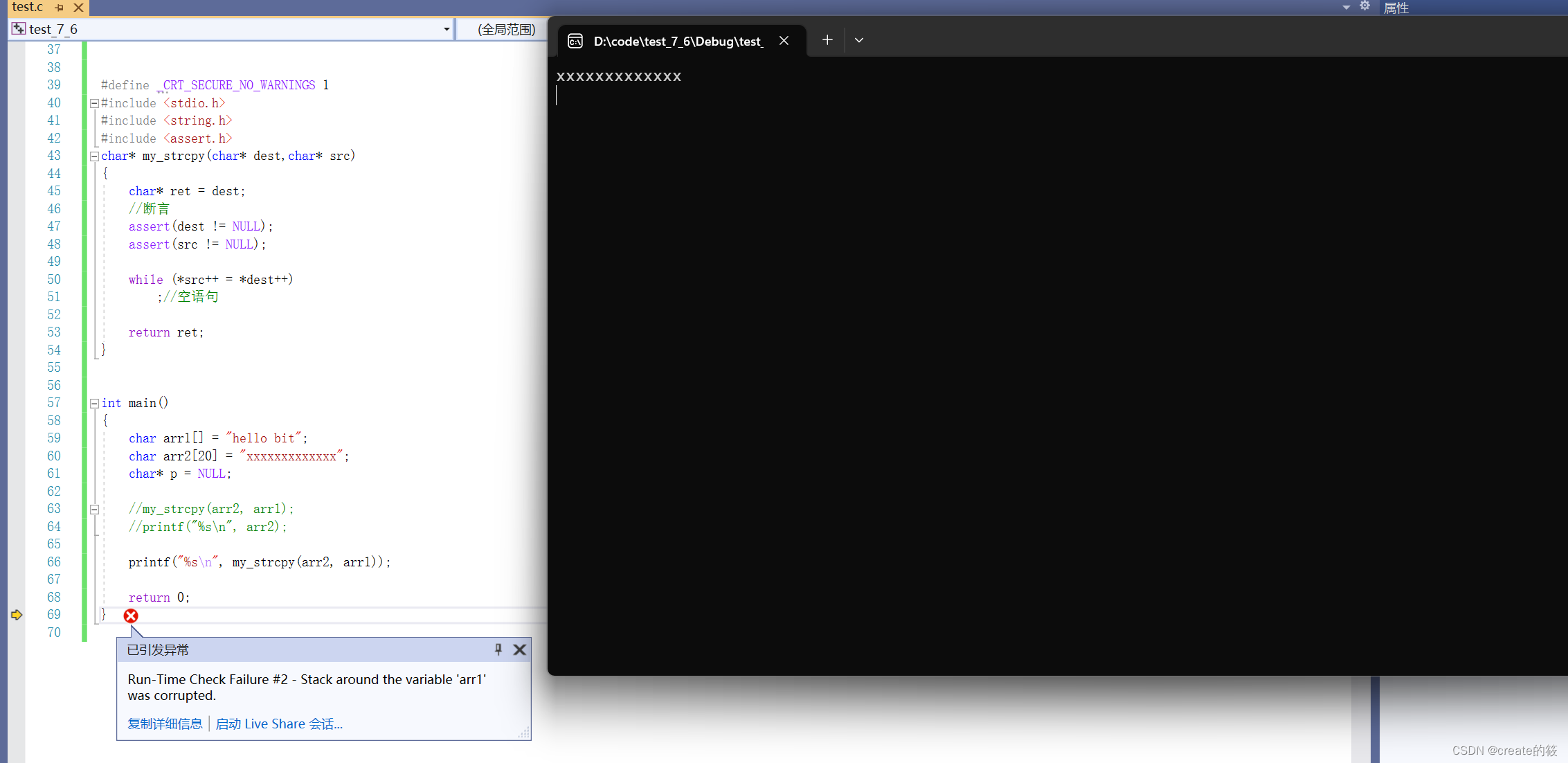Open the editor settings gear icon
The width and height of the screenshot is (1568, 763).
click(1364, 6)
